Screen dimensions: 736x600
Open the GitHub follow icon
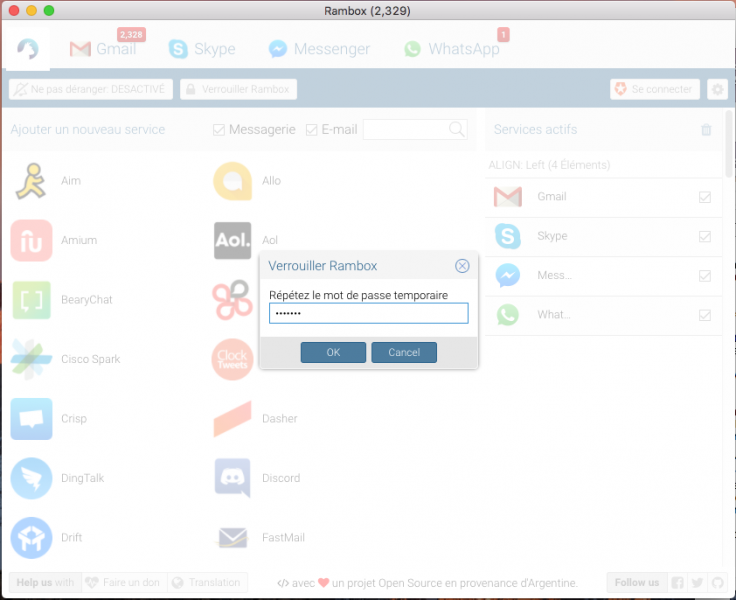[717, 583]
